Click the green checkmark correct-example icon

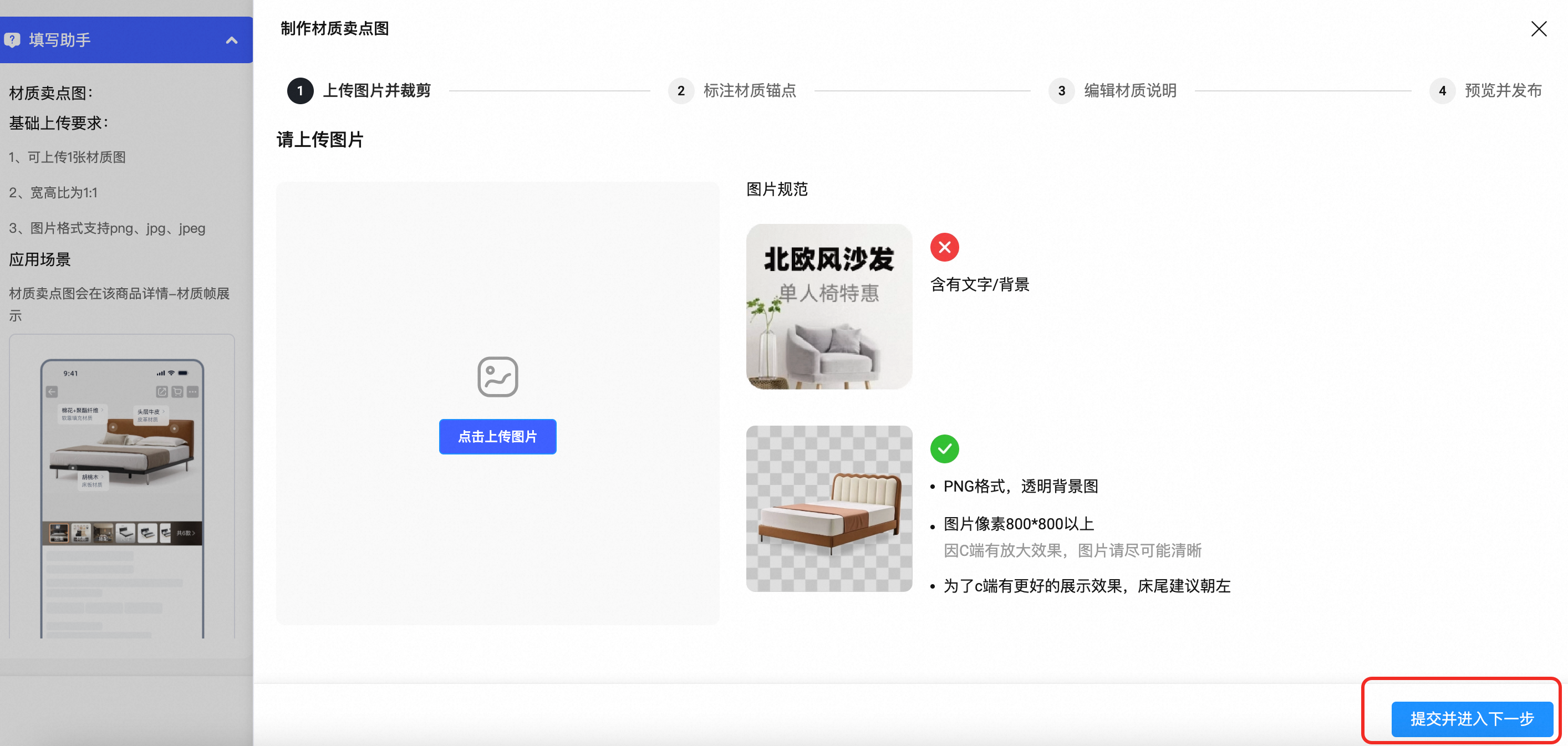click(x=944, y=449)
